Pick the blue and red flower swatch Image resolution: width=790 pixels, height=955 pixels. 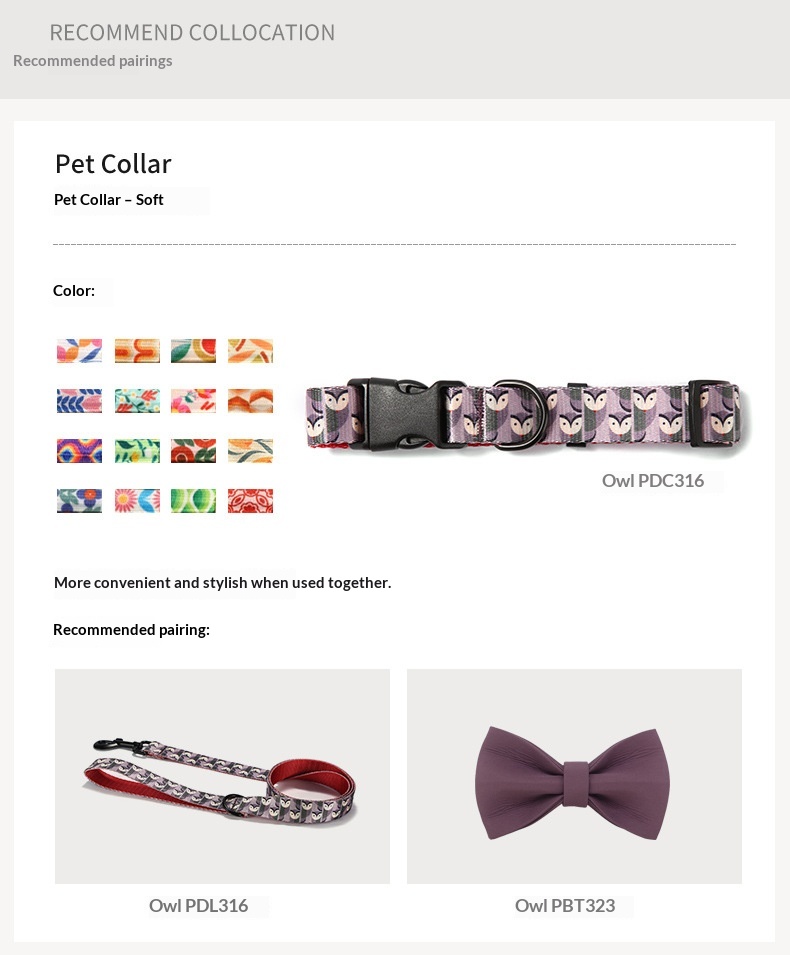point(79,501)
